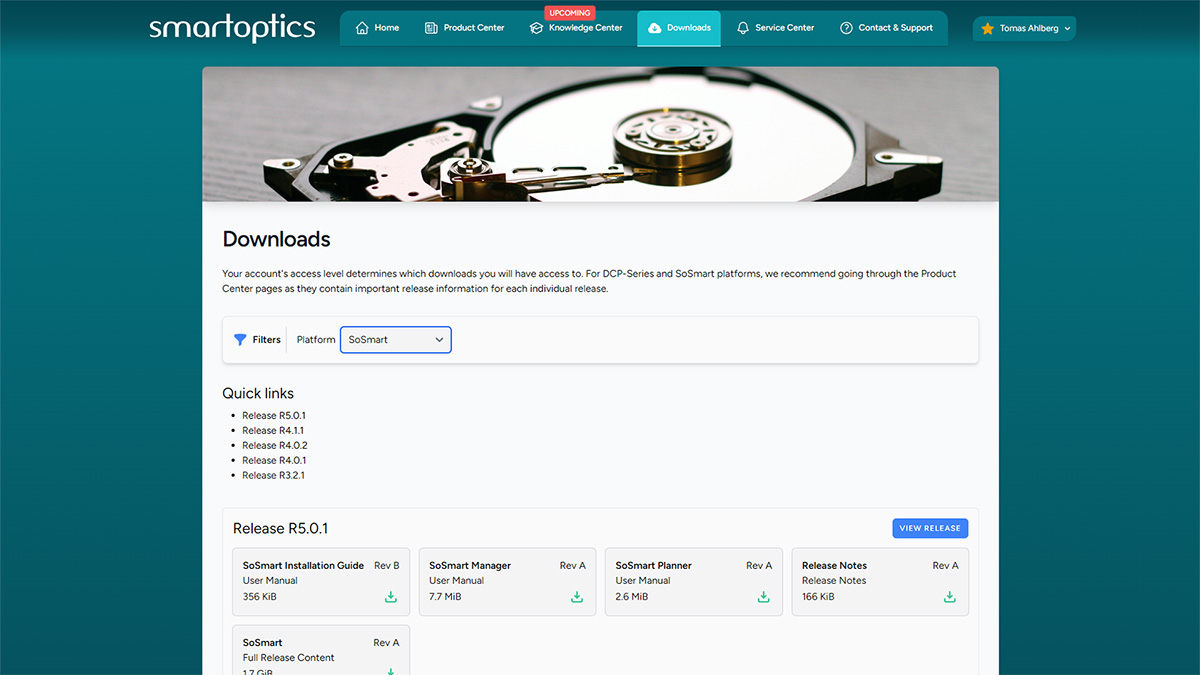
Task: Click the Contact & Support question icon
Action: click(846, 28)
